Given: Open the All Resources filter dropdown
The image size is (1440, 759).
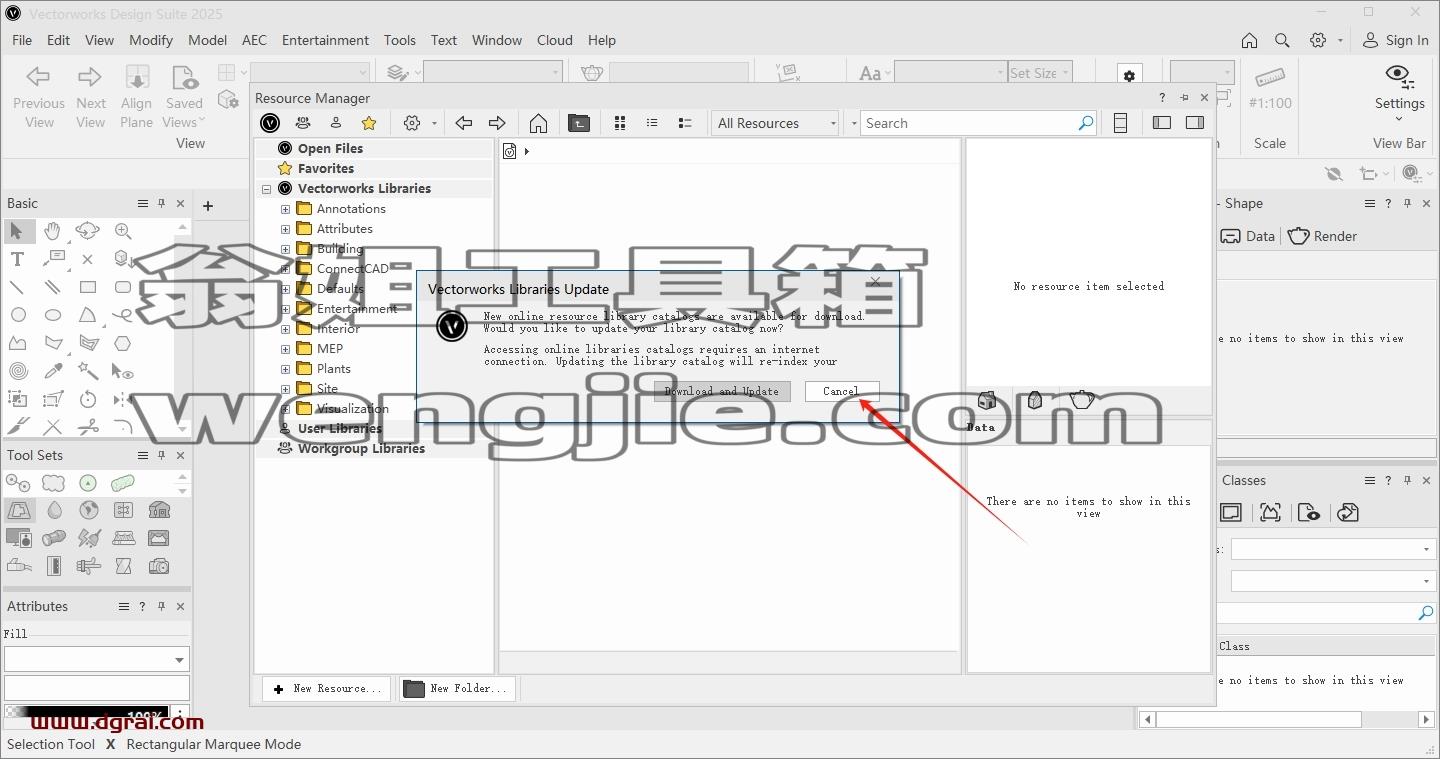Looking at the screenshot, I should pos(776,123).
